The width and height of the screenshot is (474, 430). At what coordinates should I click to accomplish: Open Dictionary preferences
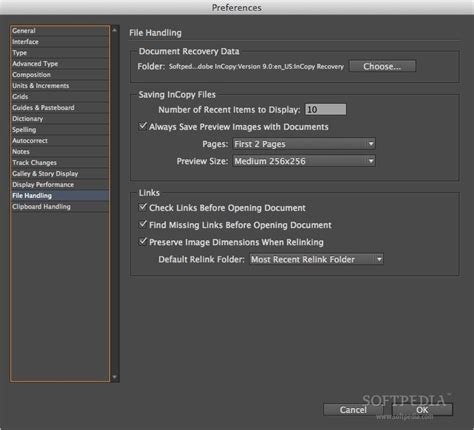[x=60, y=119]
